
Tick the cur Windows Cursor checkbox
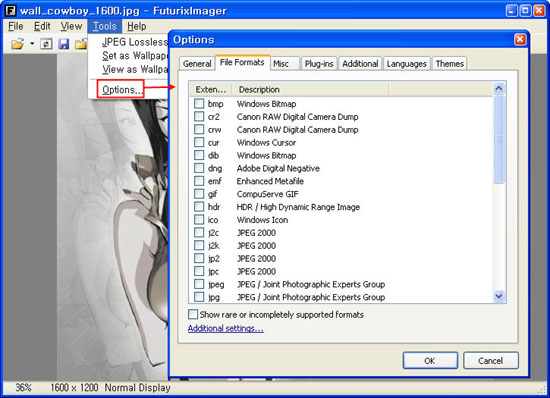pyautogui.click(x=199, y=142)
